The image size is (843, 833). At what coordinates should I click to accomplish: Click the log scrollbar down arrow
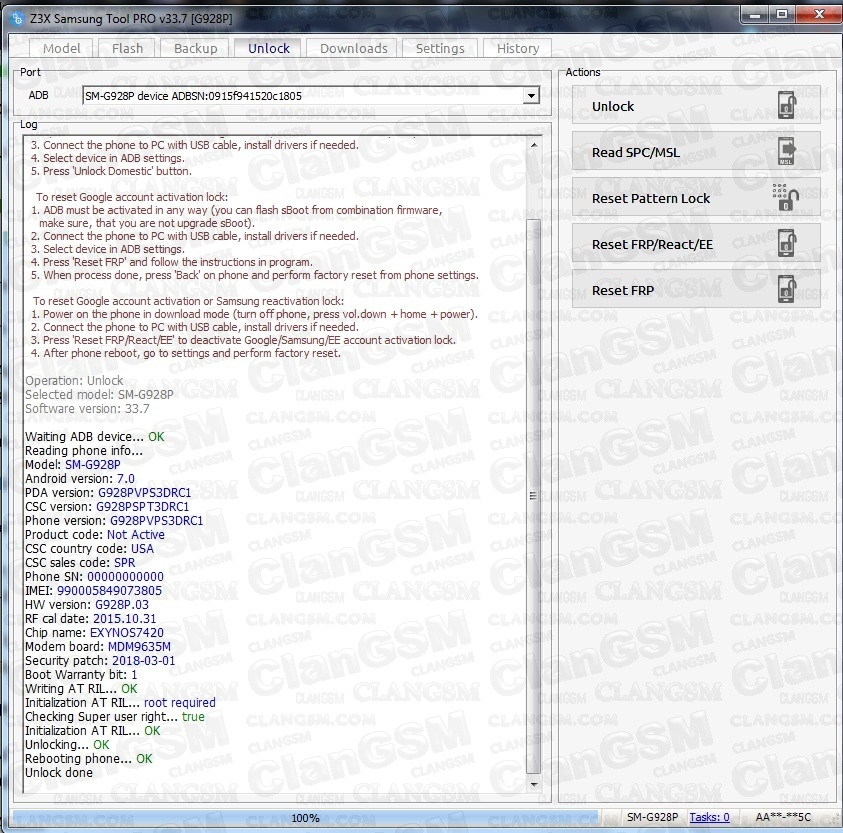[x=533, y=785]
